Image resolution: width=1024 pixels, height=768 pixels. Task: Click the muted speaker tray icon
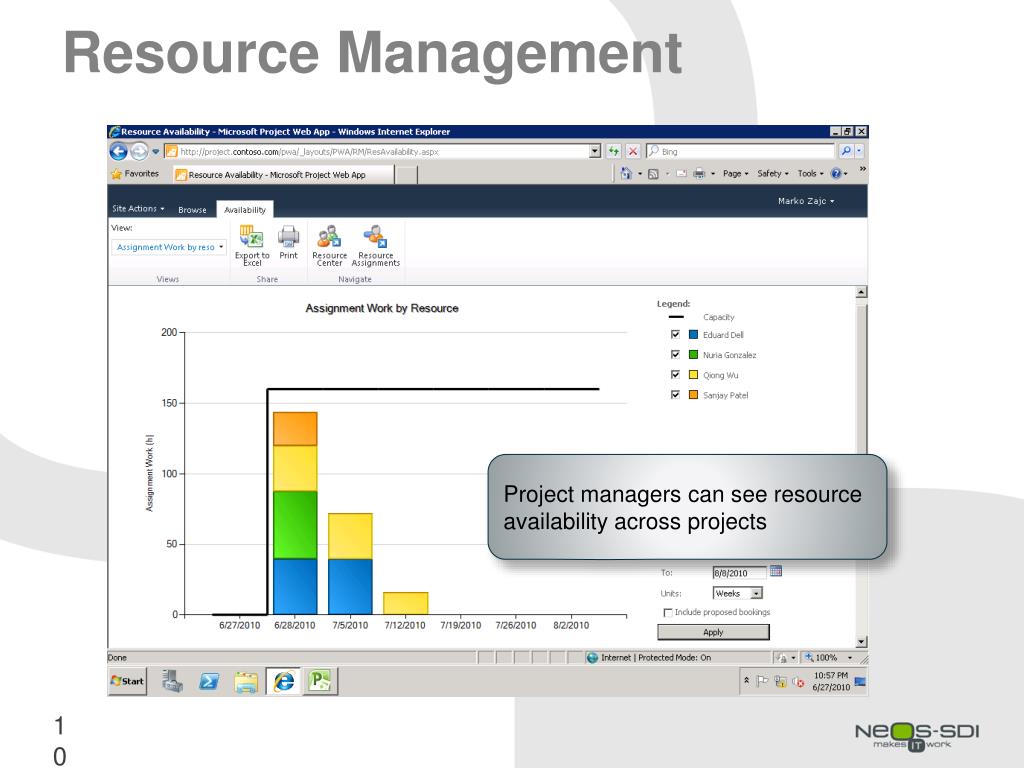tap(798, 682)
